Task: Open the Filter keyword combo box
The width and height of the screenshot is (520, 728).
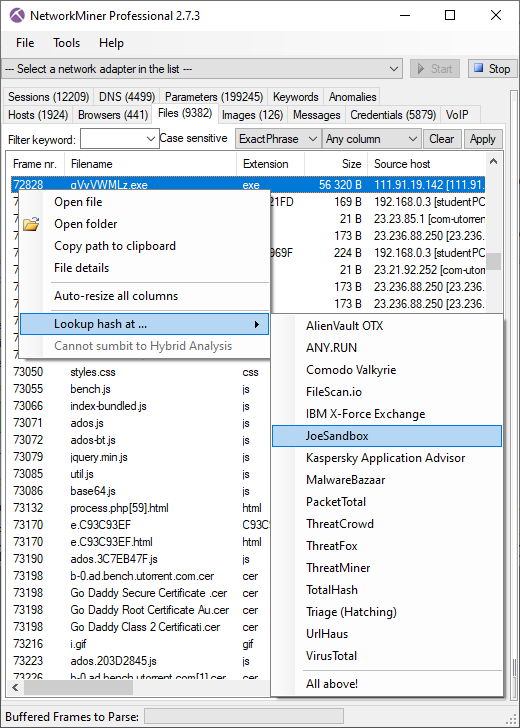Action: click(x=120, y=139)
